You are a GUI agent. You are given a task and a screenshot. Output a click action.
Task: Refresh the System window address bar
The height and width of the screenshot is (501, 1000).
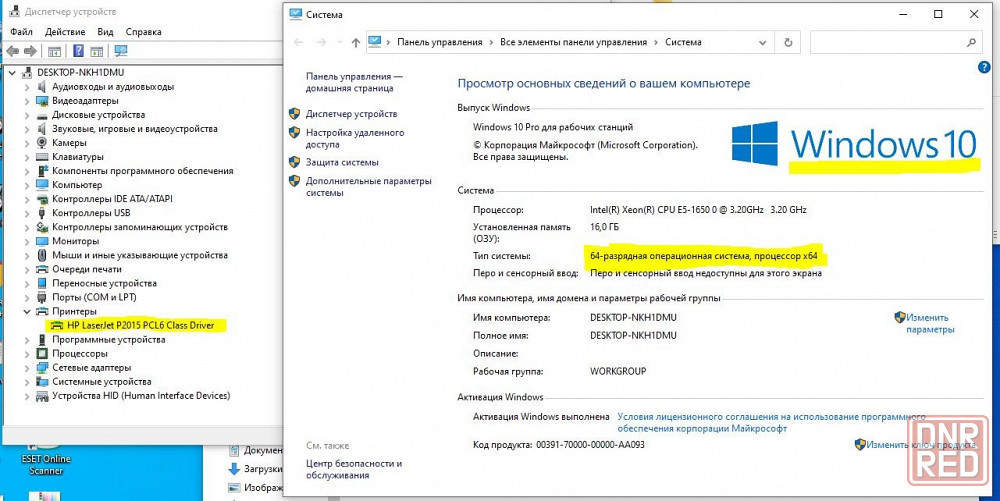(788, 43)
